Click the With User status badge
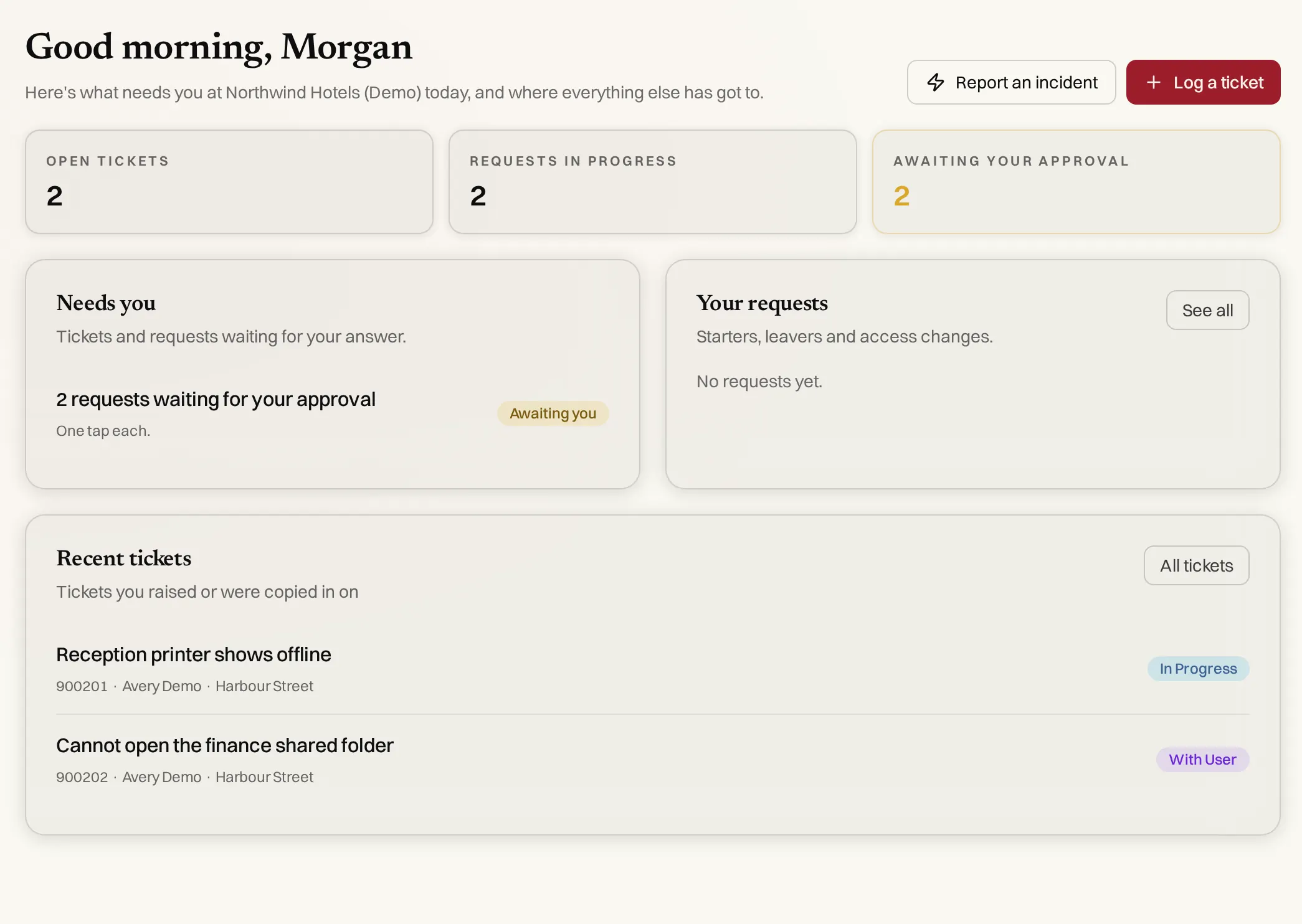Screen dimensions: 1302x924 point(1202,760)
